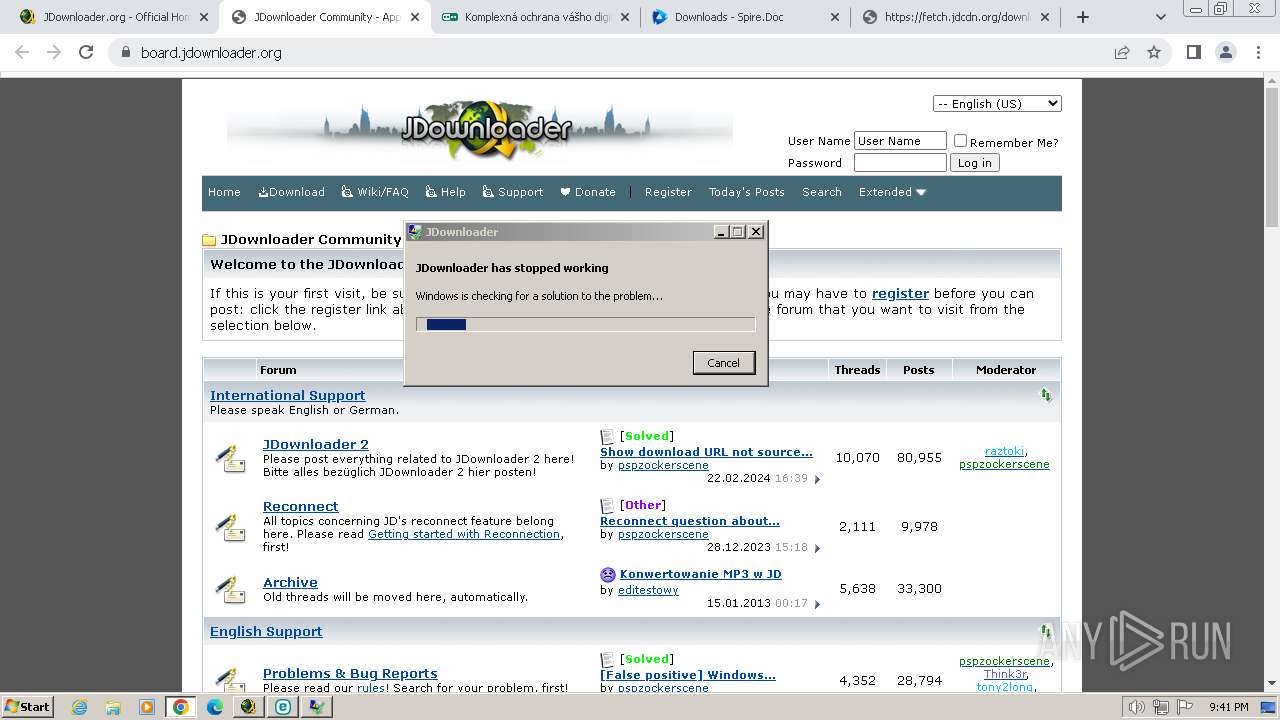Open Internet Explorer from taskbar

click(80, 707)
